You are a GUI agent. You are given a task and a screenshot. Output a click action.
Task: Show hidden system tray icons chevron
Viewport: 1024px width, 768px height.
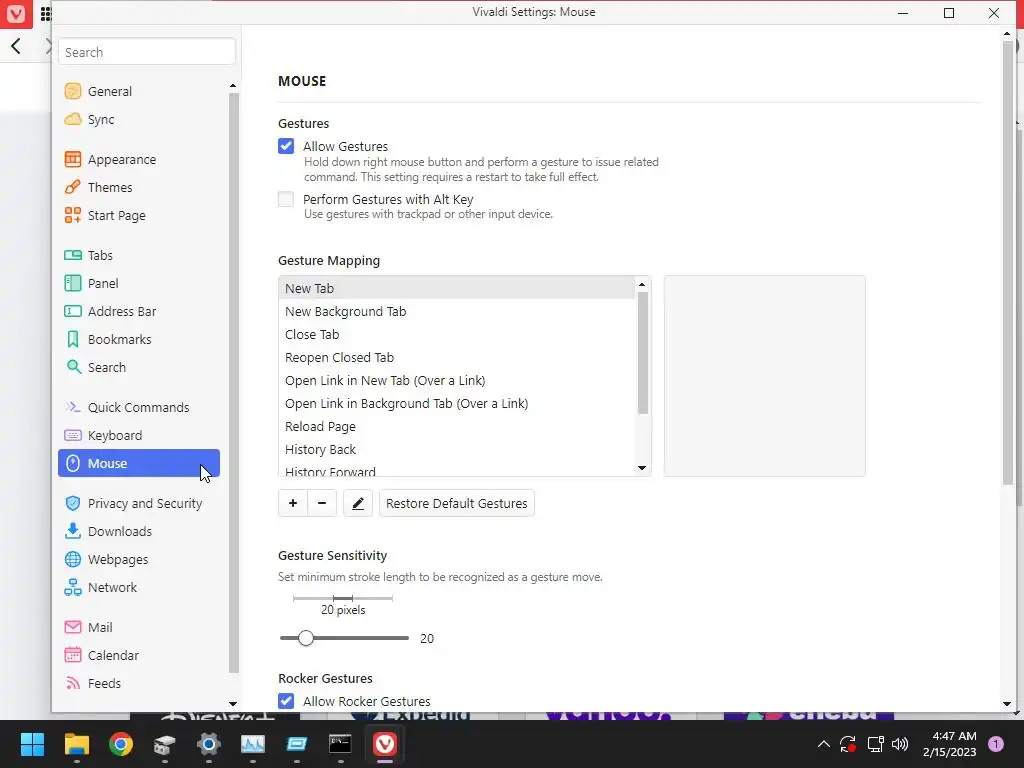coord(824,744)
